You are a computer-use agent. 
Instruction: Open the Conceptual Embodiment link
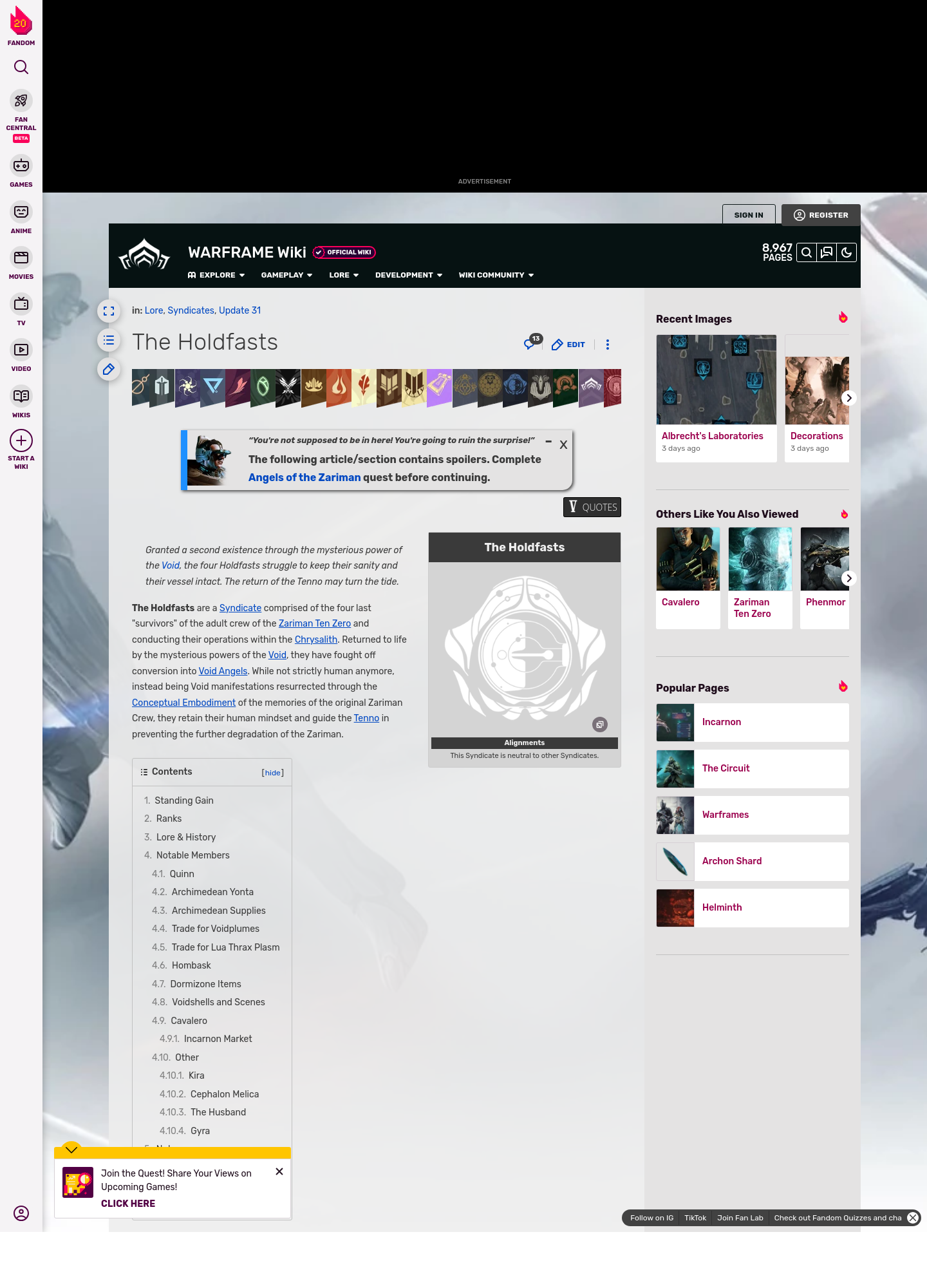[x=183, y=703]
